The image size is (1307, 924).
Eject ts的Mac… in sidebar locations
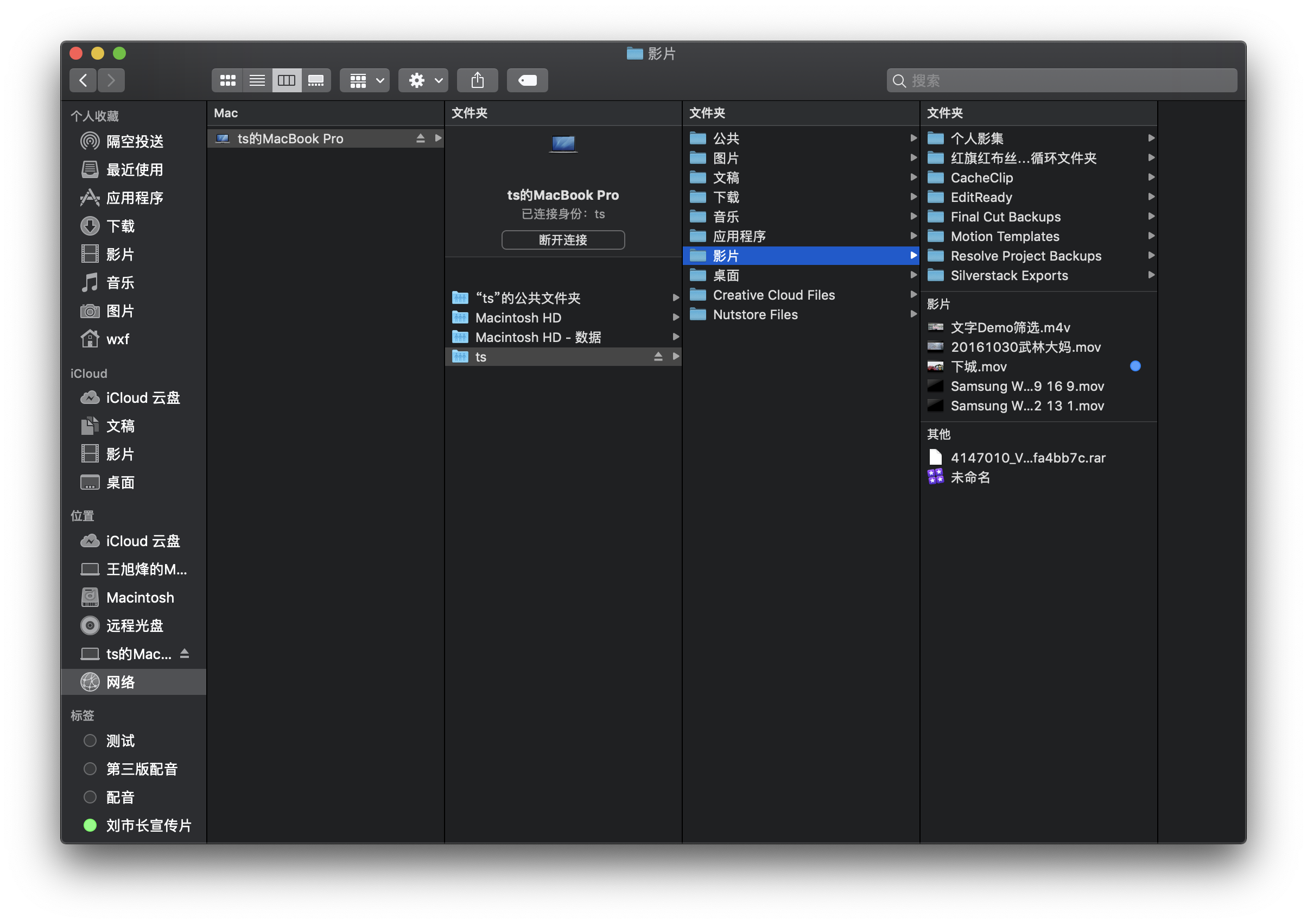(x=185, y=654)
